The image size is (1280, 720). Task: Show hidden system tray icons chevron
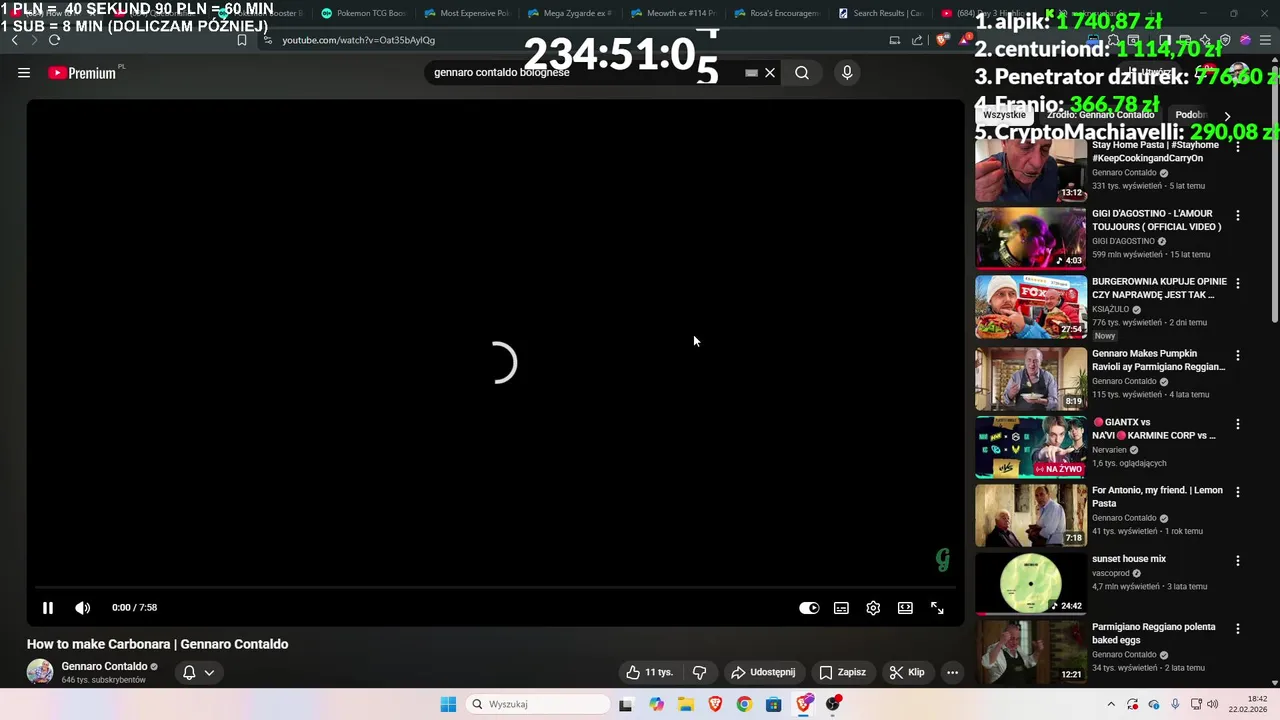[x=1111, y=704]
